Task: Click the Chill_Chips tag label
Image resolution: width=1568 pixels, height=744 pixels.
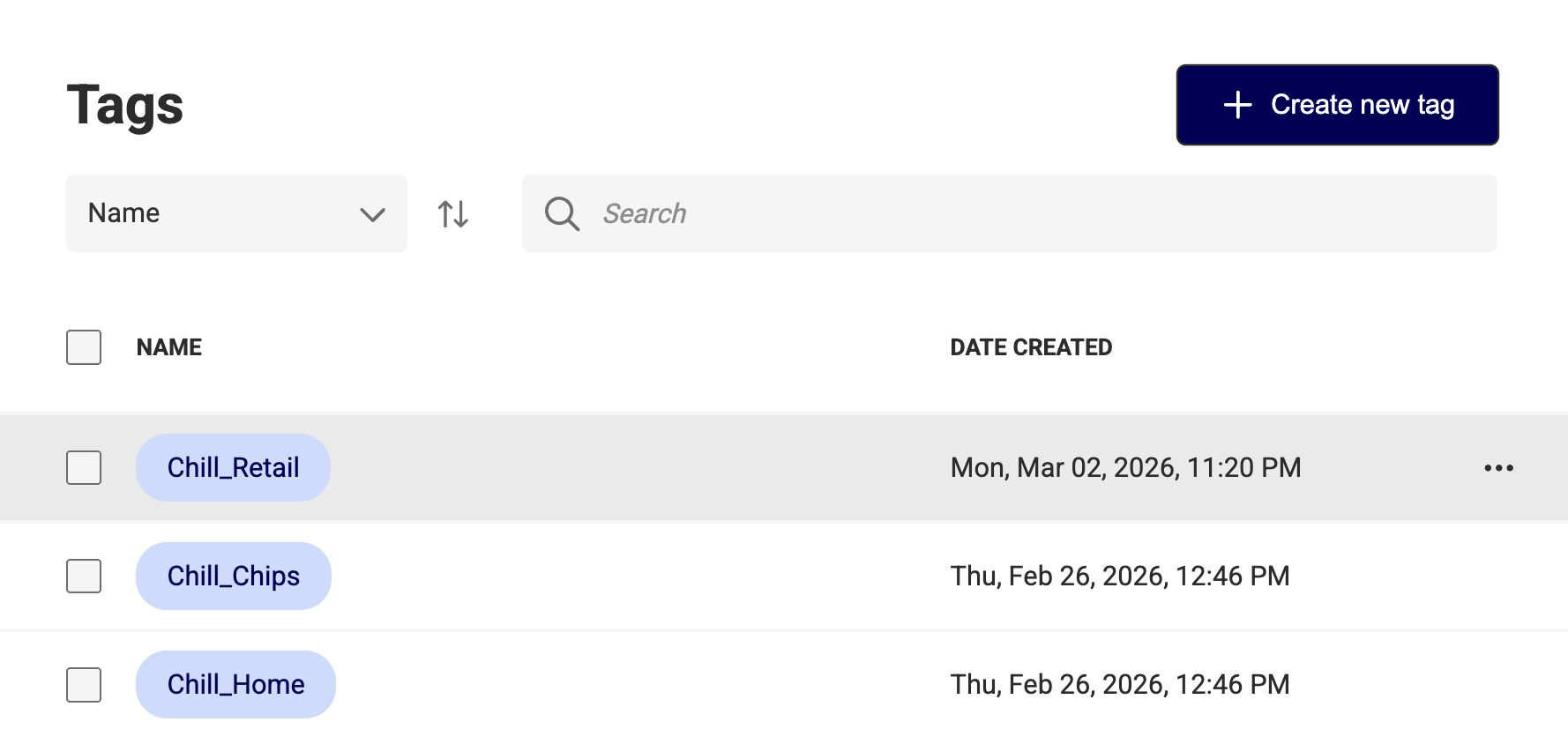Action: pos(234,576)
